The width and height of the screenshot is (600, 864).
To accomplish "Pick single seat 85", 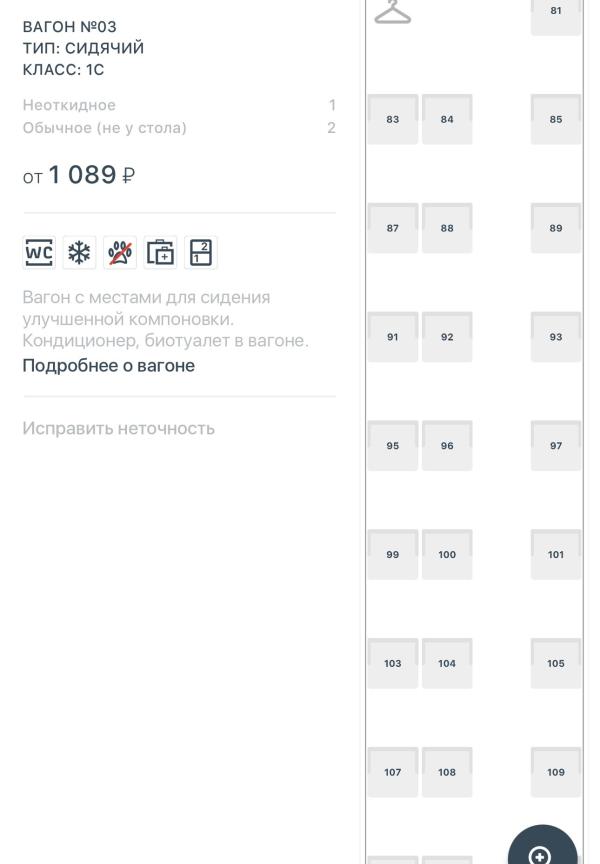I will [x=556, y=120].
